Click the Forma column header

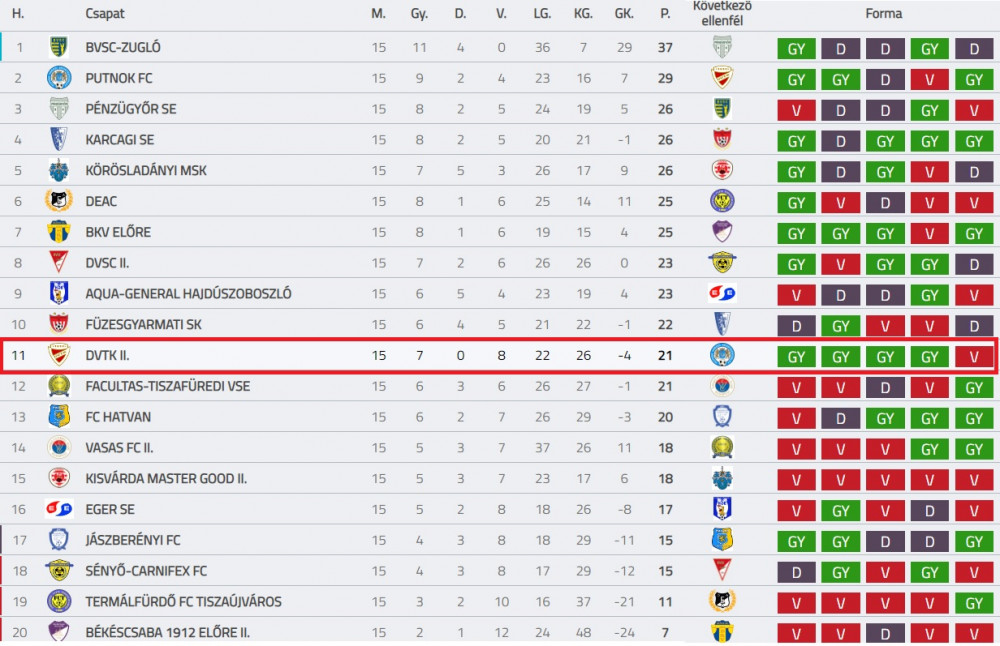pos(883,13)
